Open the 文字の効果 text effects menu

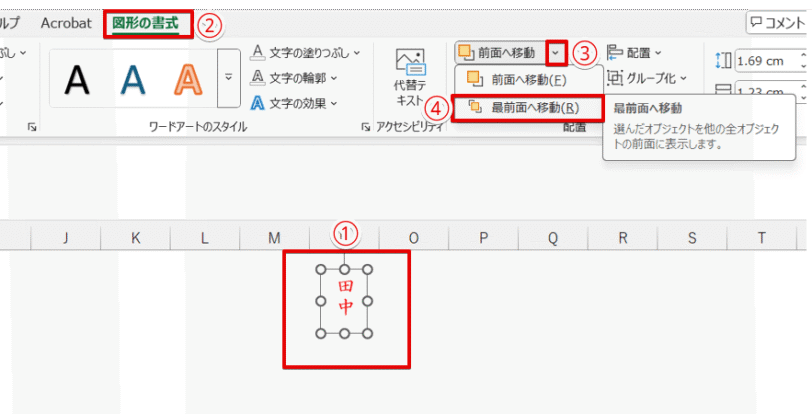click(294, 104)
